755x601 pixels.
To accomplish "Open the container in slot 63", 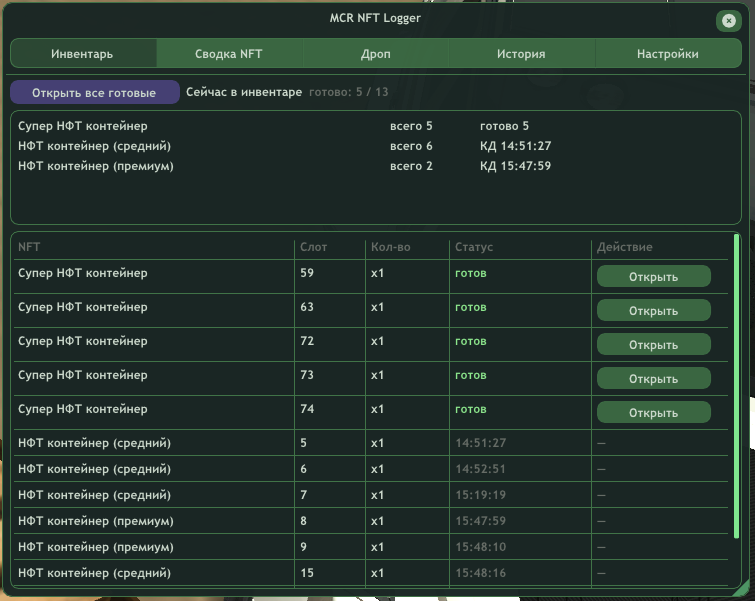I will tap(653, 311).
